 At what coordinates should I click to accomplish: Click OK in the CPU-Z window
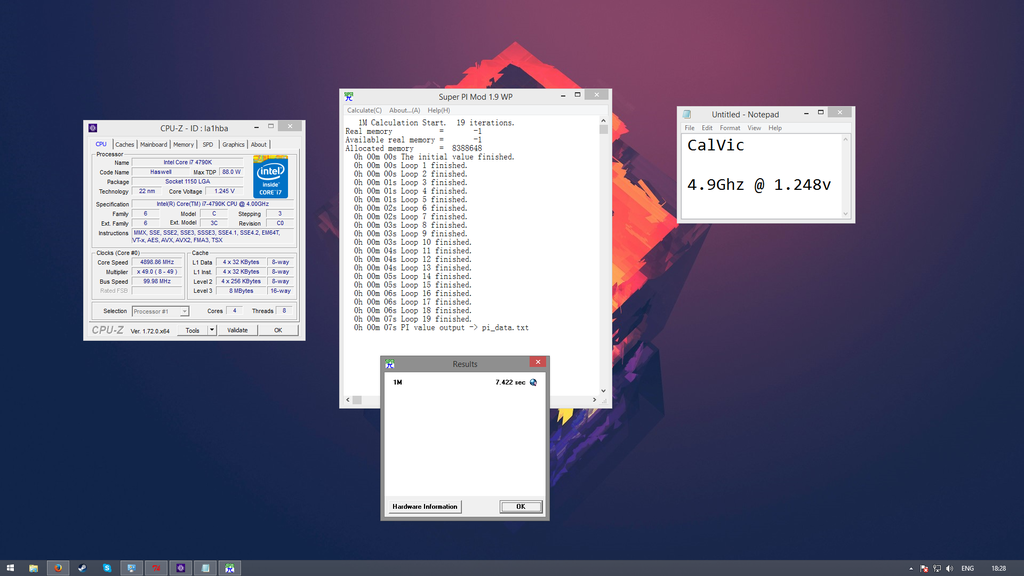pos(278,330)
